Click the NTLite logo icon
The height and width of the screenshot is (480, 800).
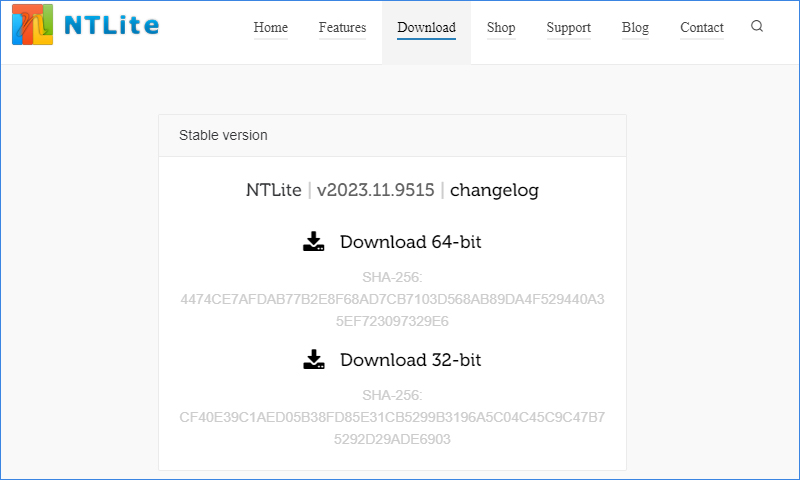click(33, 24)
